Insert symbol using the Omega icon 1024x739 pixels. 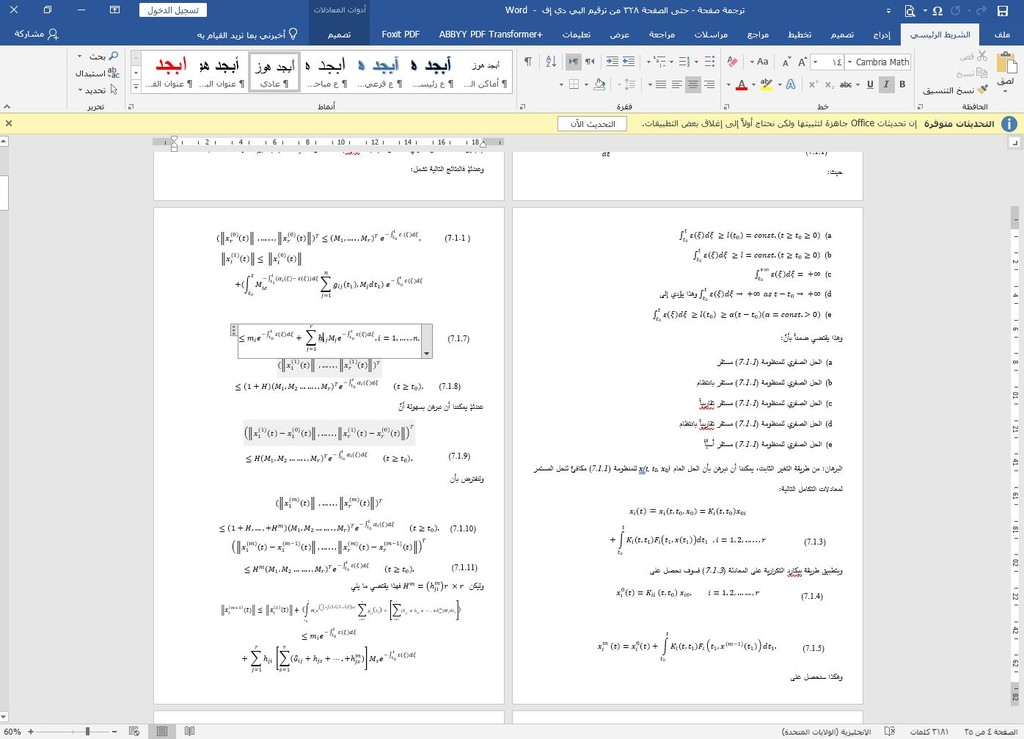click(x=938, y=10)
